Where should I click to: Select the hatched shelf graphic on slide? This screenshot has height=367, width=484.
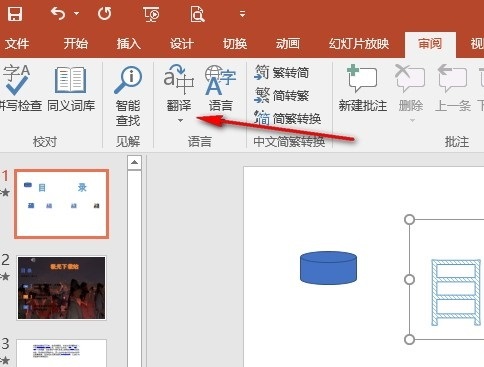456,292
